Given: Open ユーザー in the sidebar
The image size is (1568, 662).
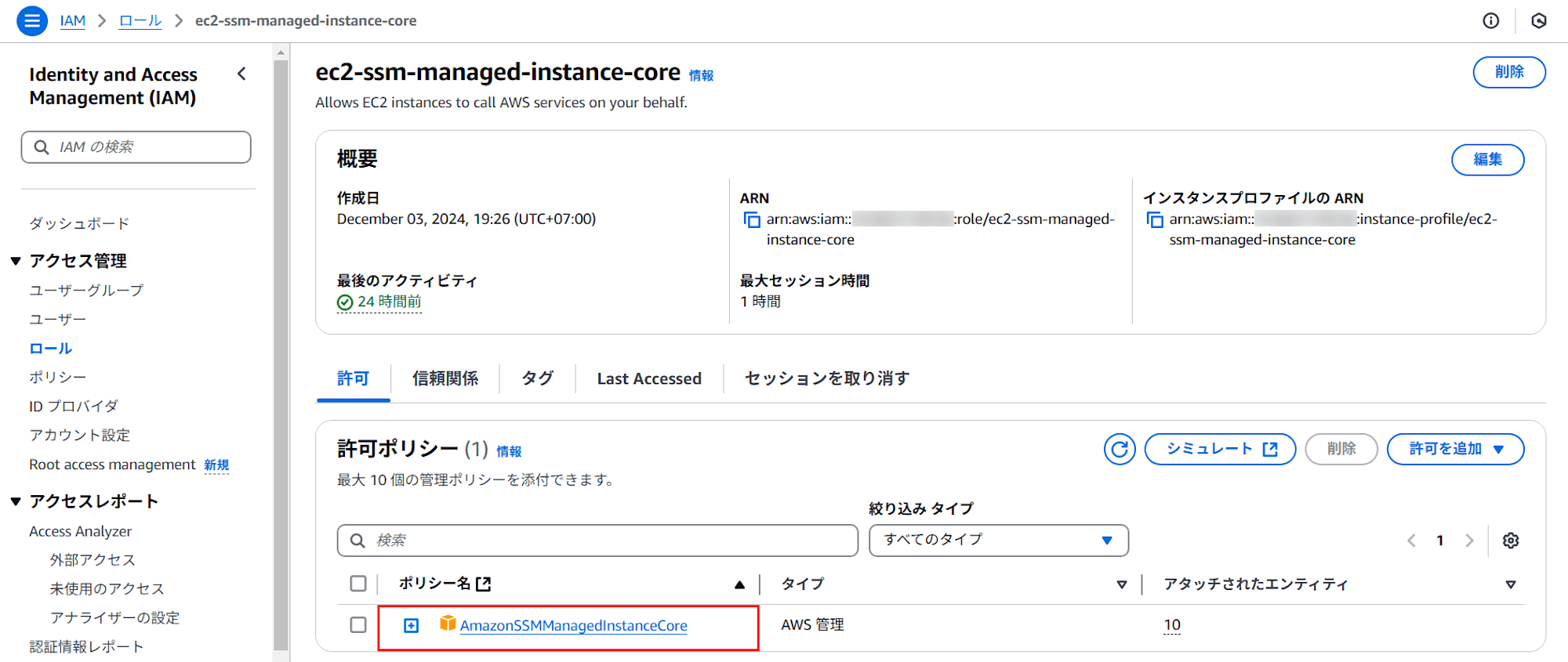Looking at the screenshot, I should click(x=58, y=320).
